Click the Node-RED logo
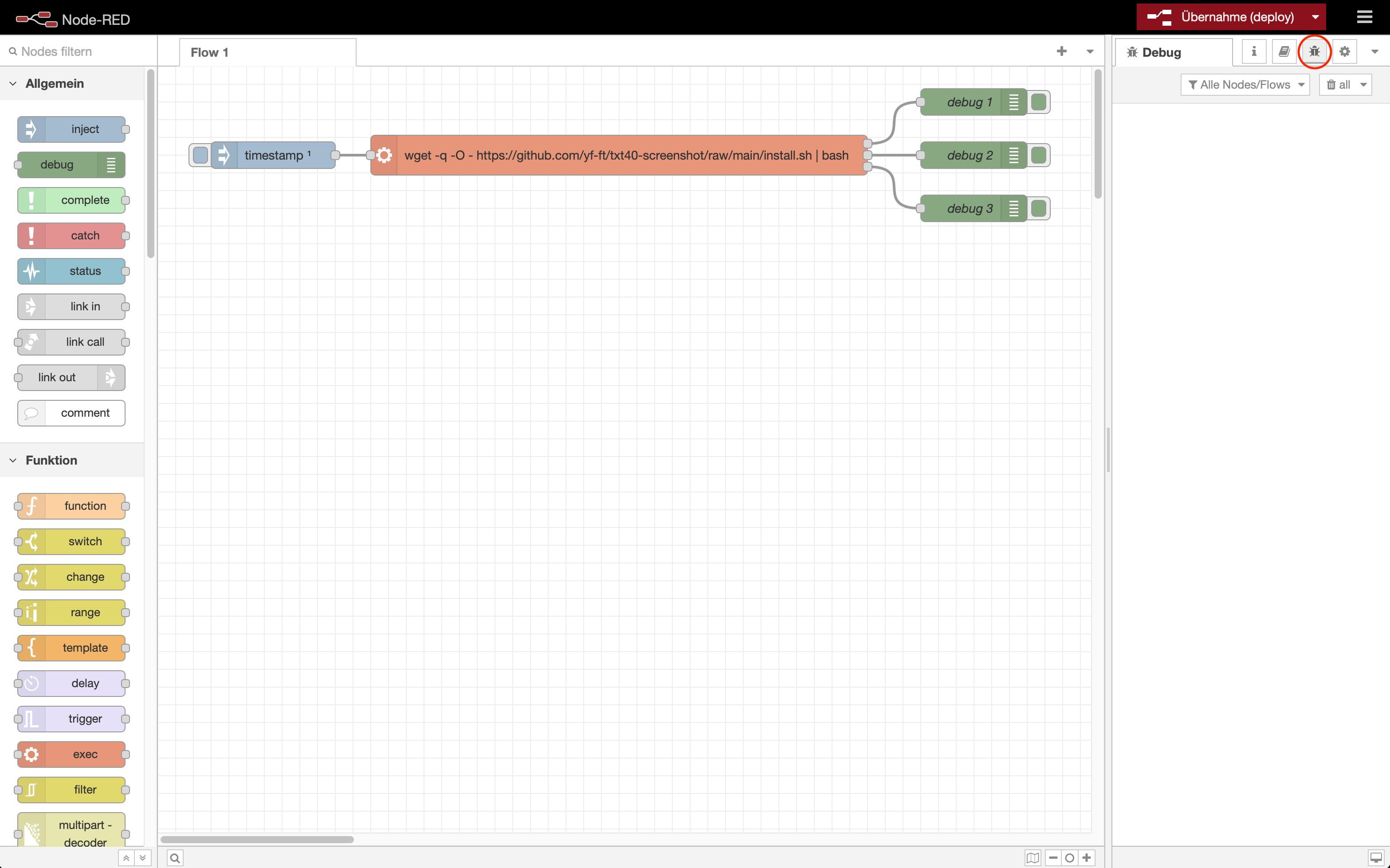 (73, 19)
